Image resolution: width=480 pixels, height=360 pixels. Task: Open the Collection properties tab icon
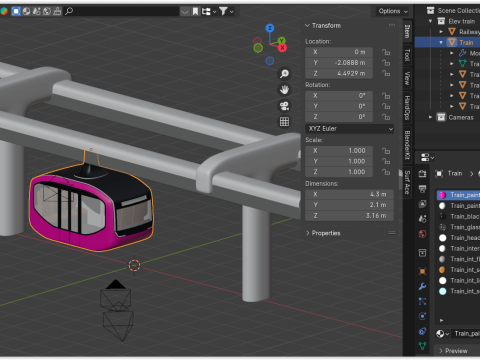422,253
